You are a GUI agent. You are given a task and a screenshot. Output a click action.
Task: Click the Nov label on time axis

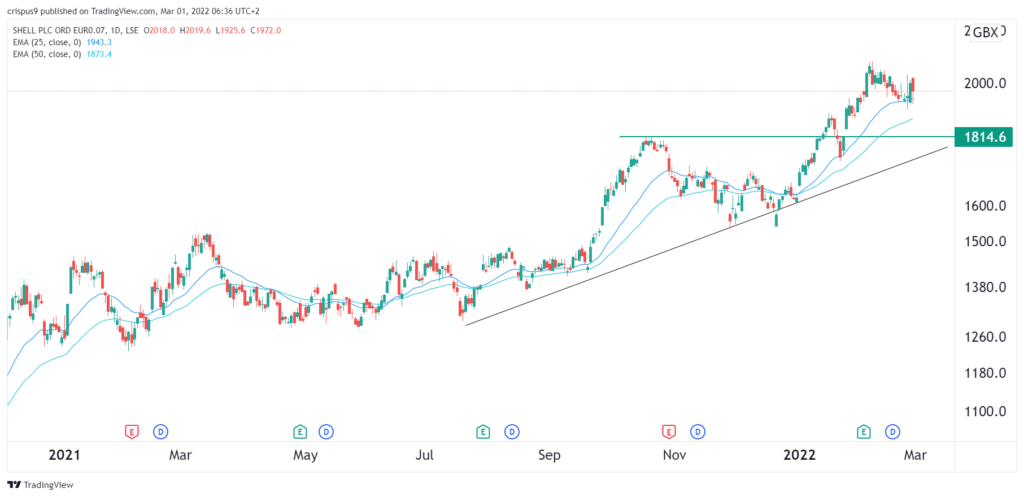pos(674,455)
